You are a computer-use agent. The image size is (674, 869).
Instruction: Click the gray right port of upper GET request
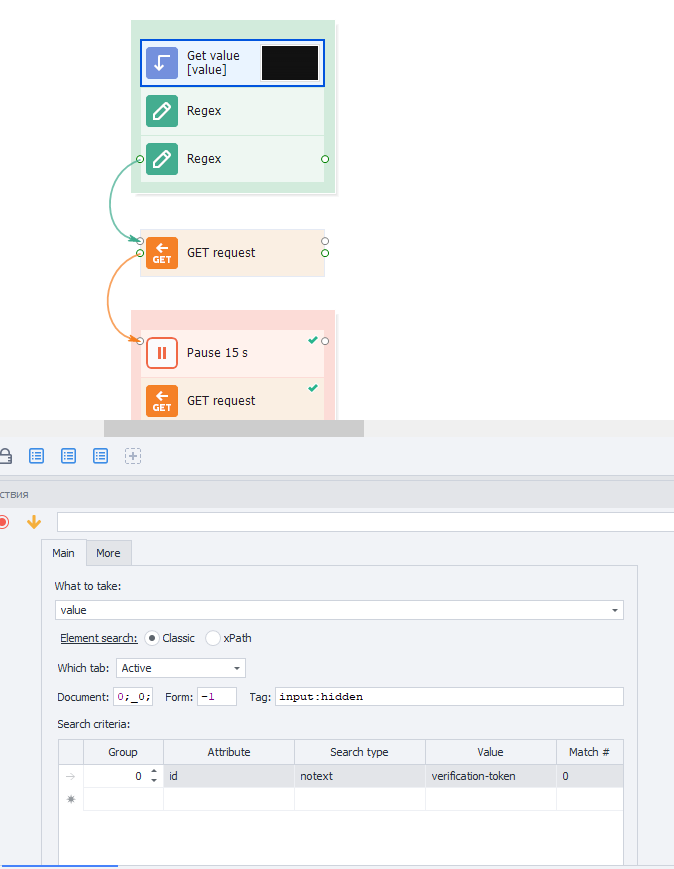click(x=325, y=241)
